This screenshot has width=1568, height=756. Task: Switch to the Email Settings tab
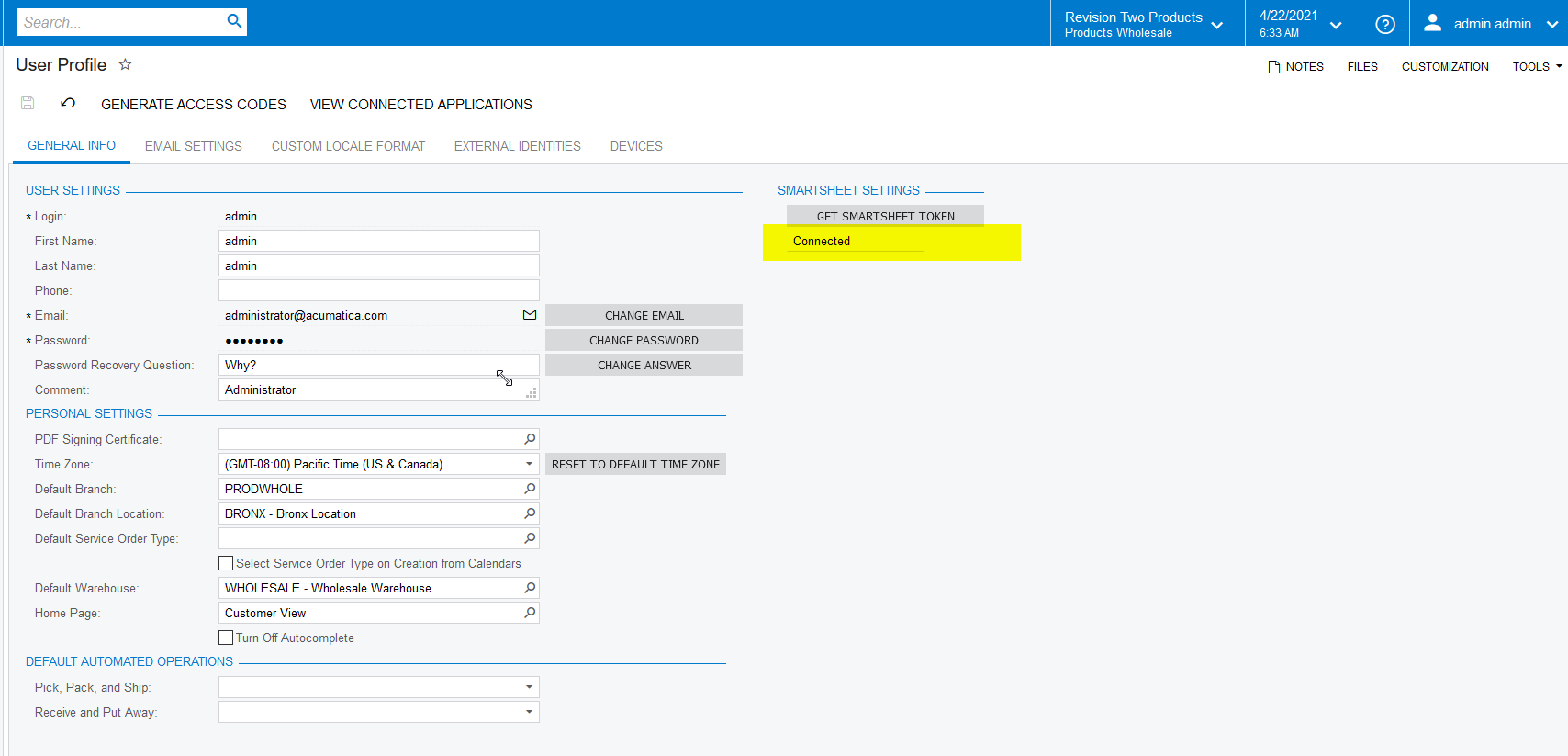tap(194, 146)
